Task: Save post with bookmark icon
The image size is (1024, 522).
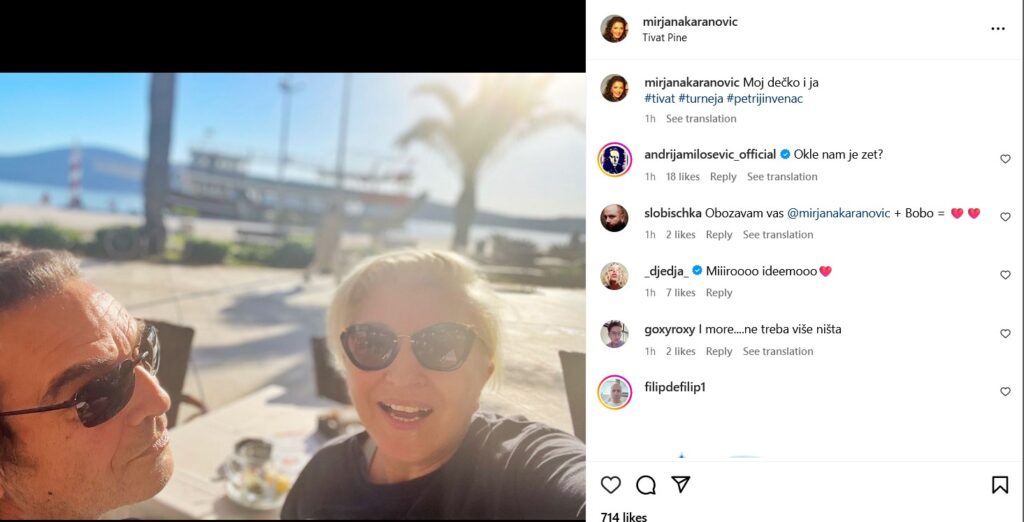Action: pos(999,485)
